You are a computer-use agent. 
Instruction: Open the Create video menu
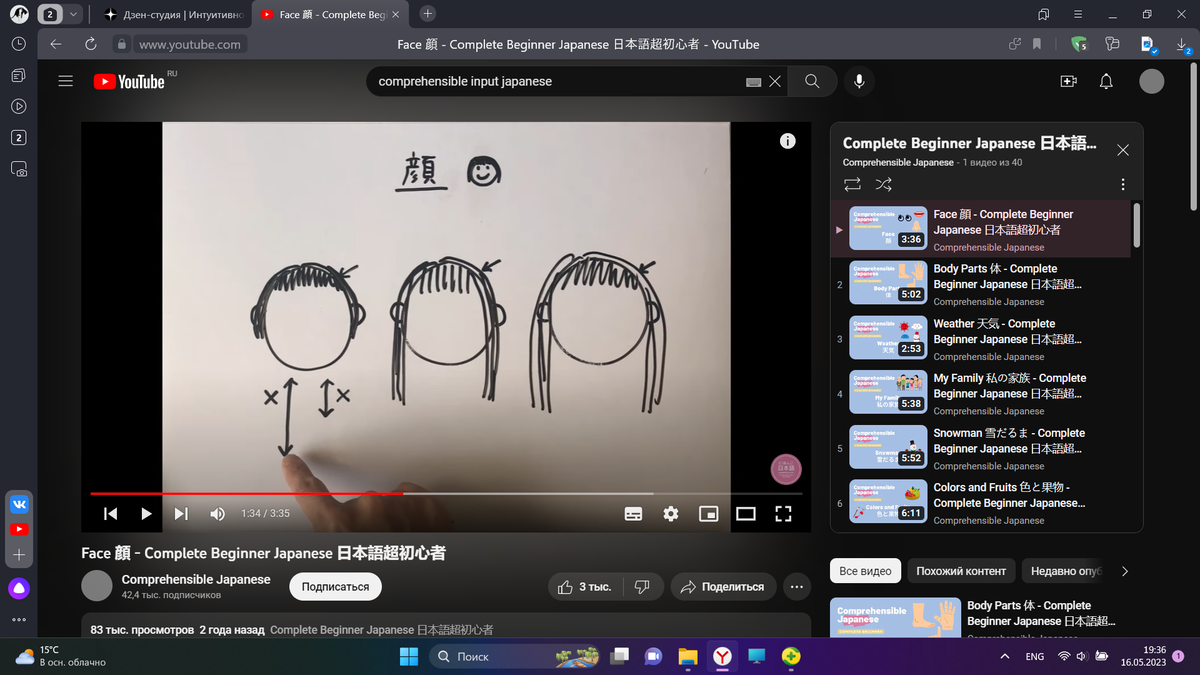1068,82
